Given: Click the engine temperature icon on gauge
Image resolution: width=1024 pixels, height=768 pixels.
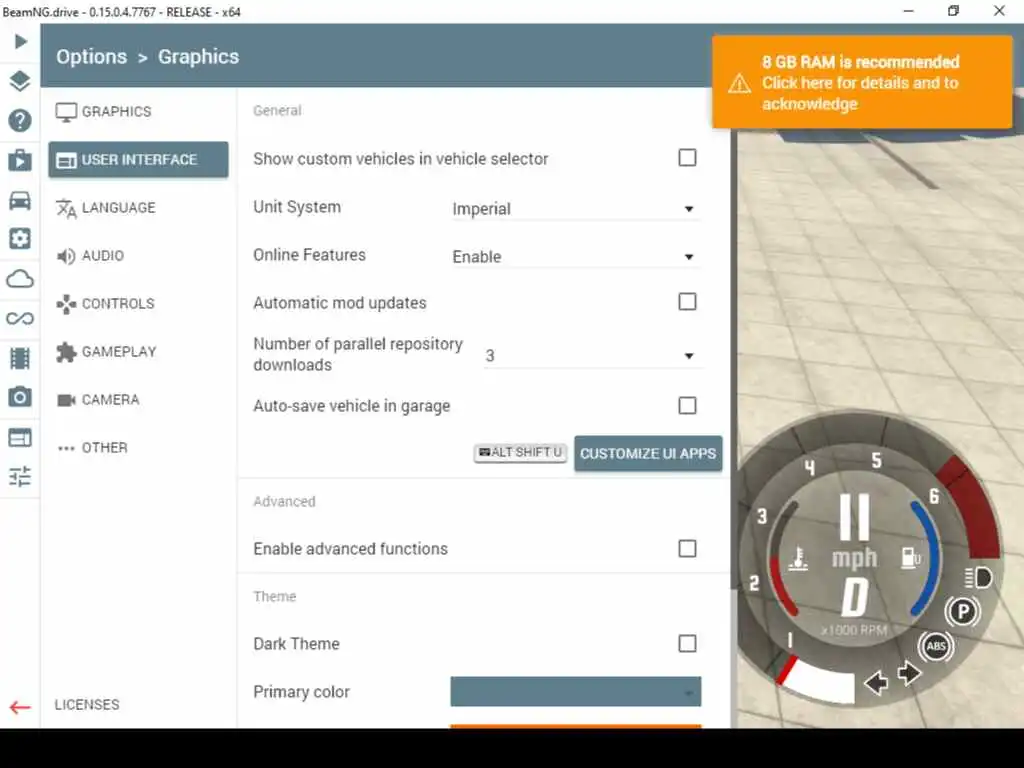Looking at the screenshot, I should click(798, 558).
